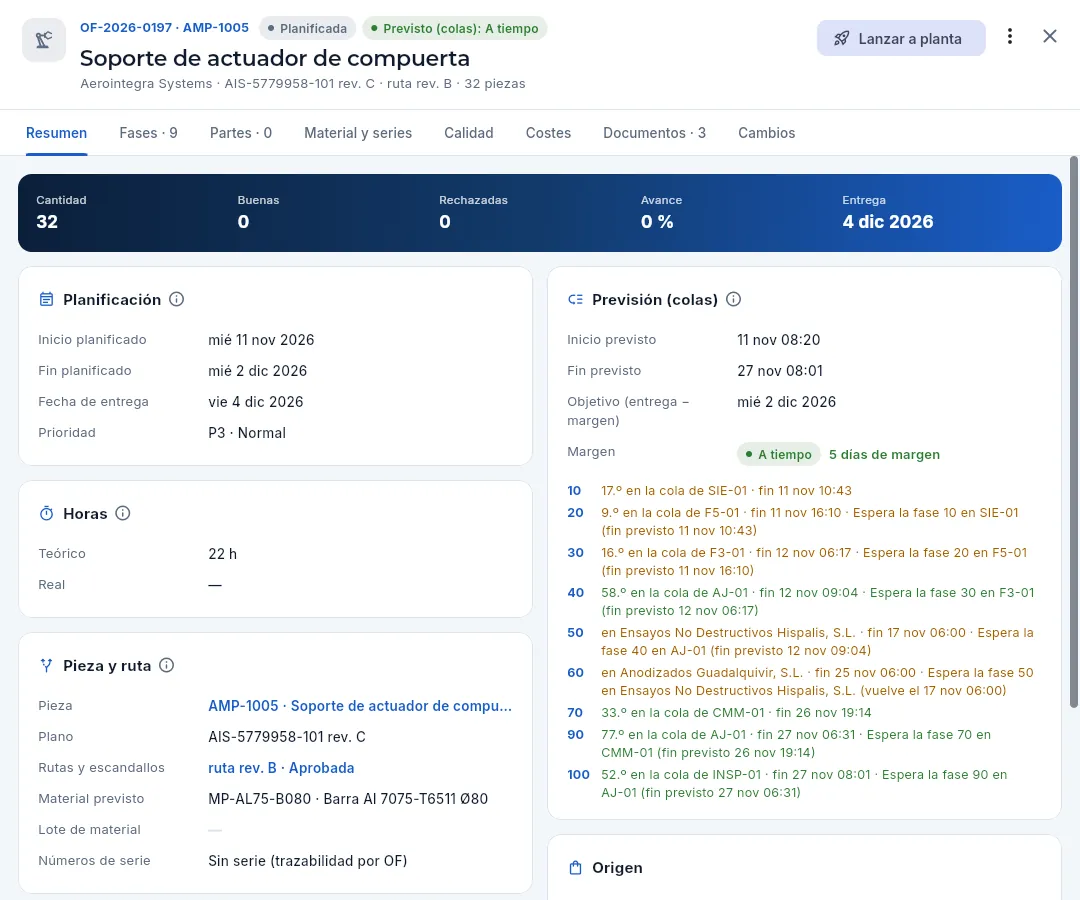Click the Previsto (colas): A tiempo badge
The height and width of the screenshot is (900, 1080).
point(455,28)
